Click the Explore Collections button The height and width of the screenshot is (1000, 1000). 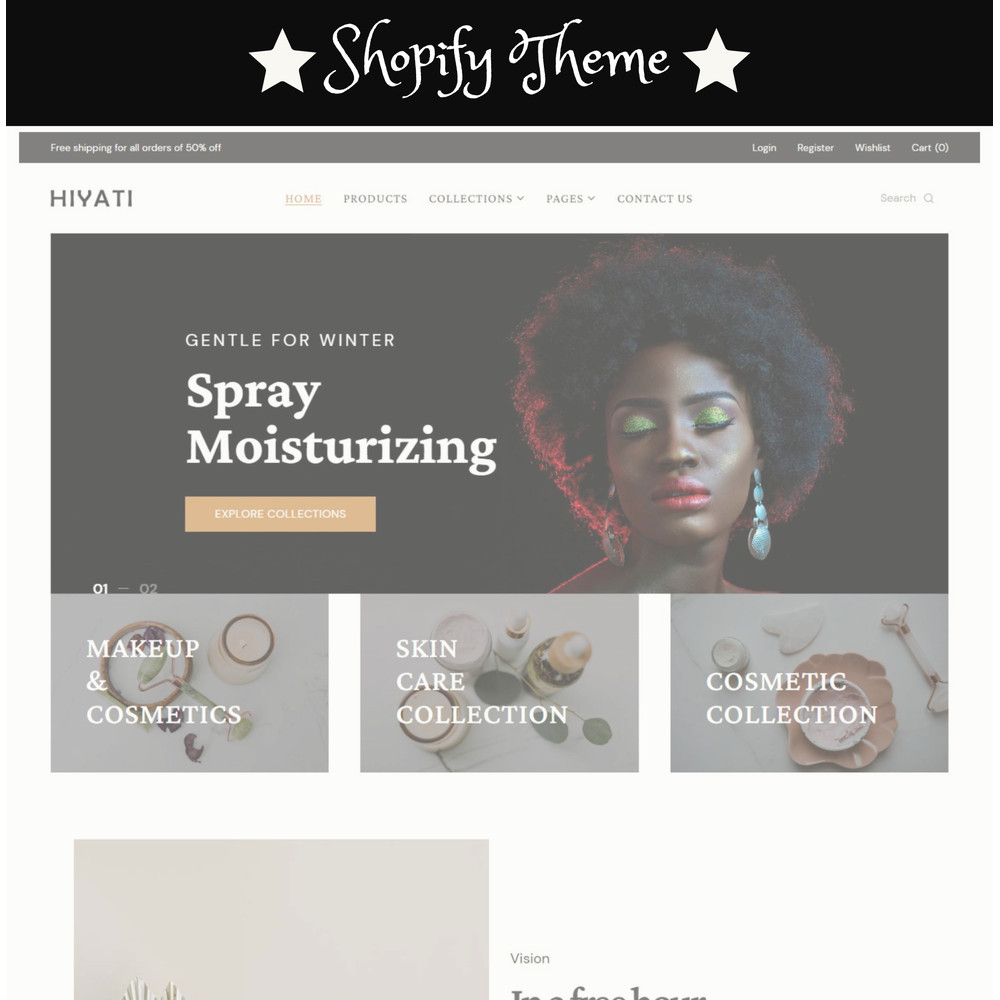pos(280,514)
